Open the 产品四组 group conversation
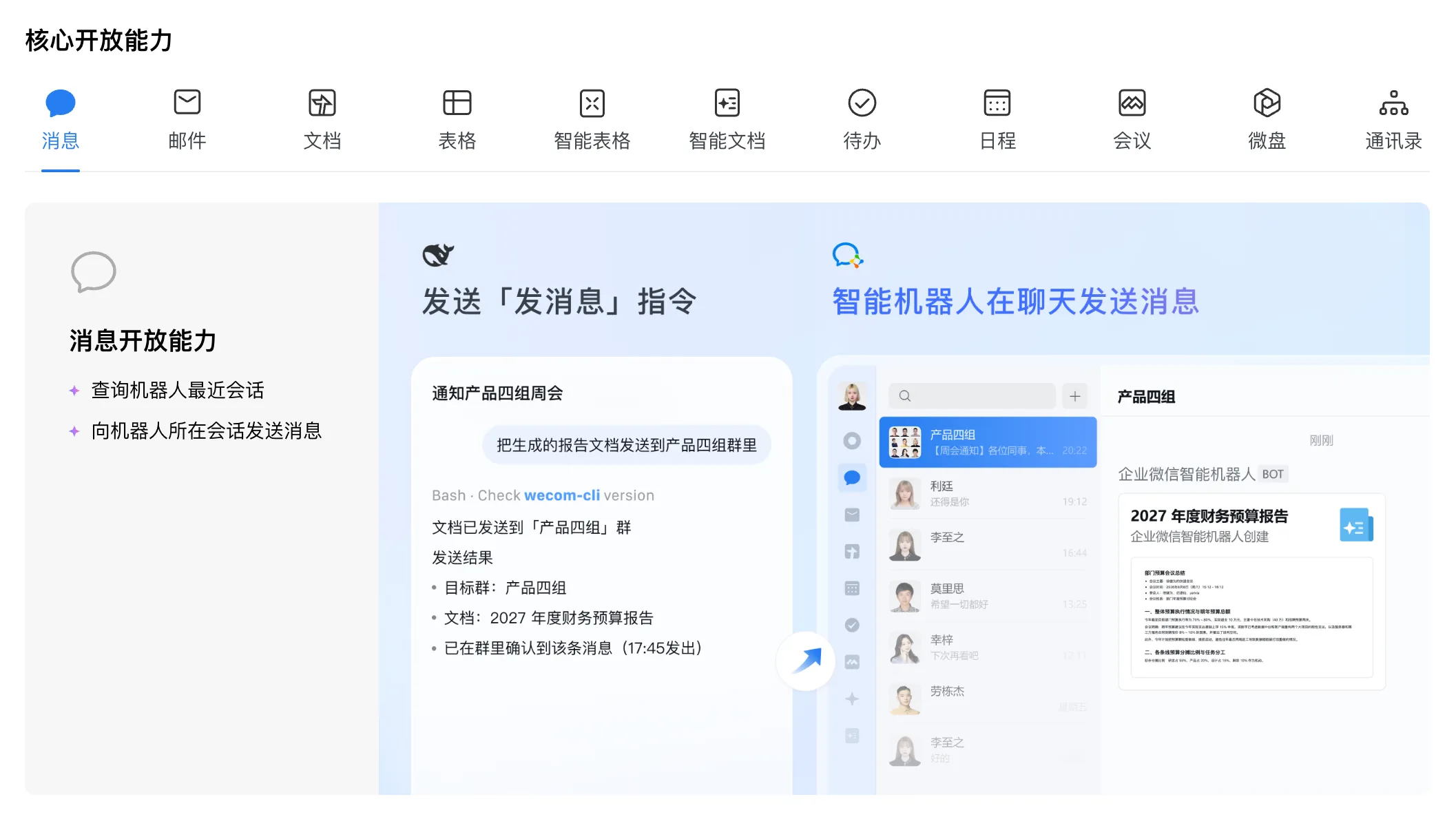1456x817 pixels. (988, 442)
